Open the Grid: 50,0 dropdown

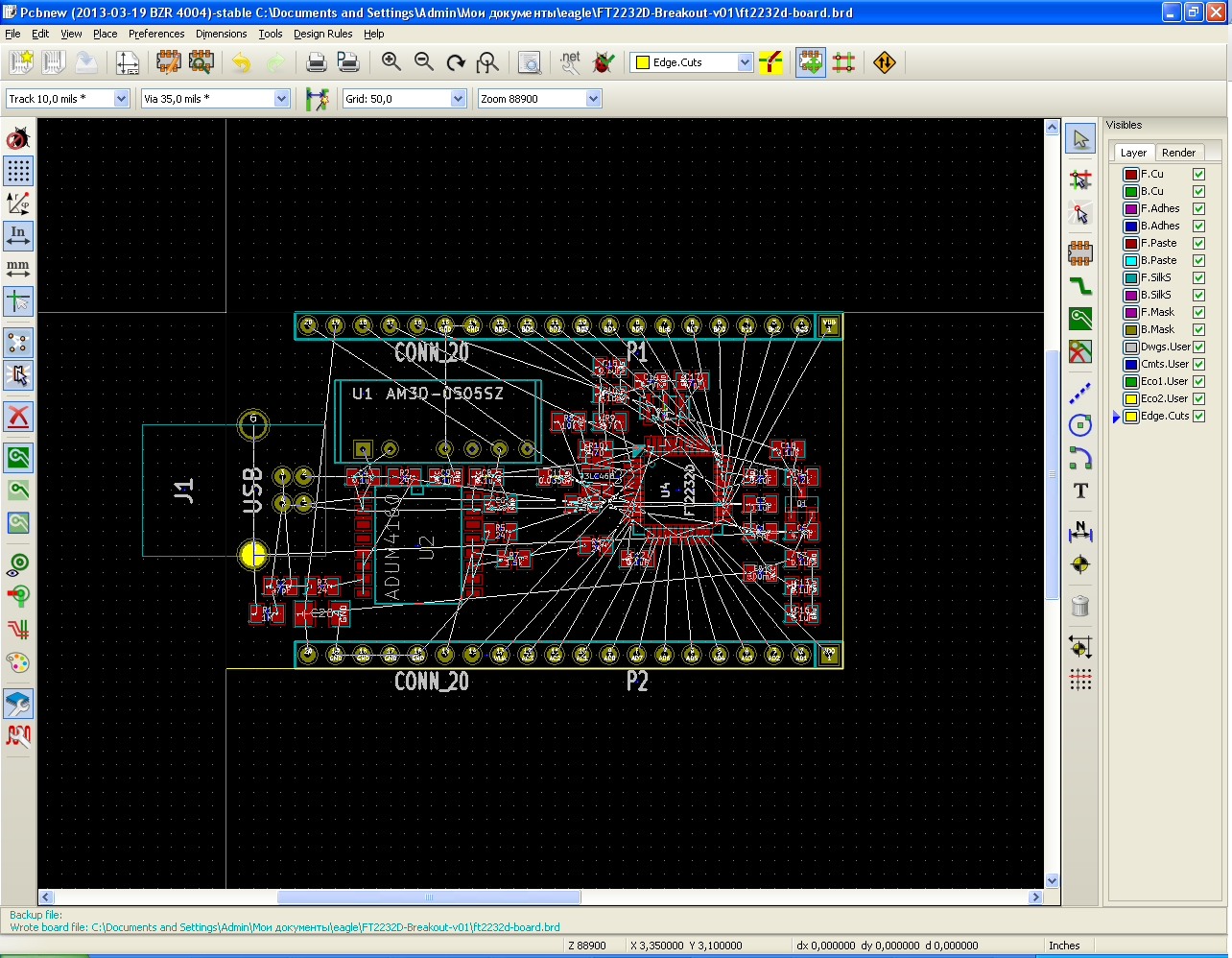(458, 98)
